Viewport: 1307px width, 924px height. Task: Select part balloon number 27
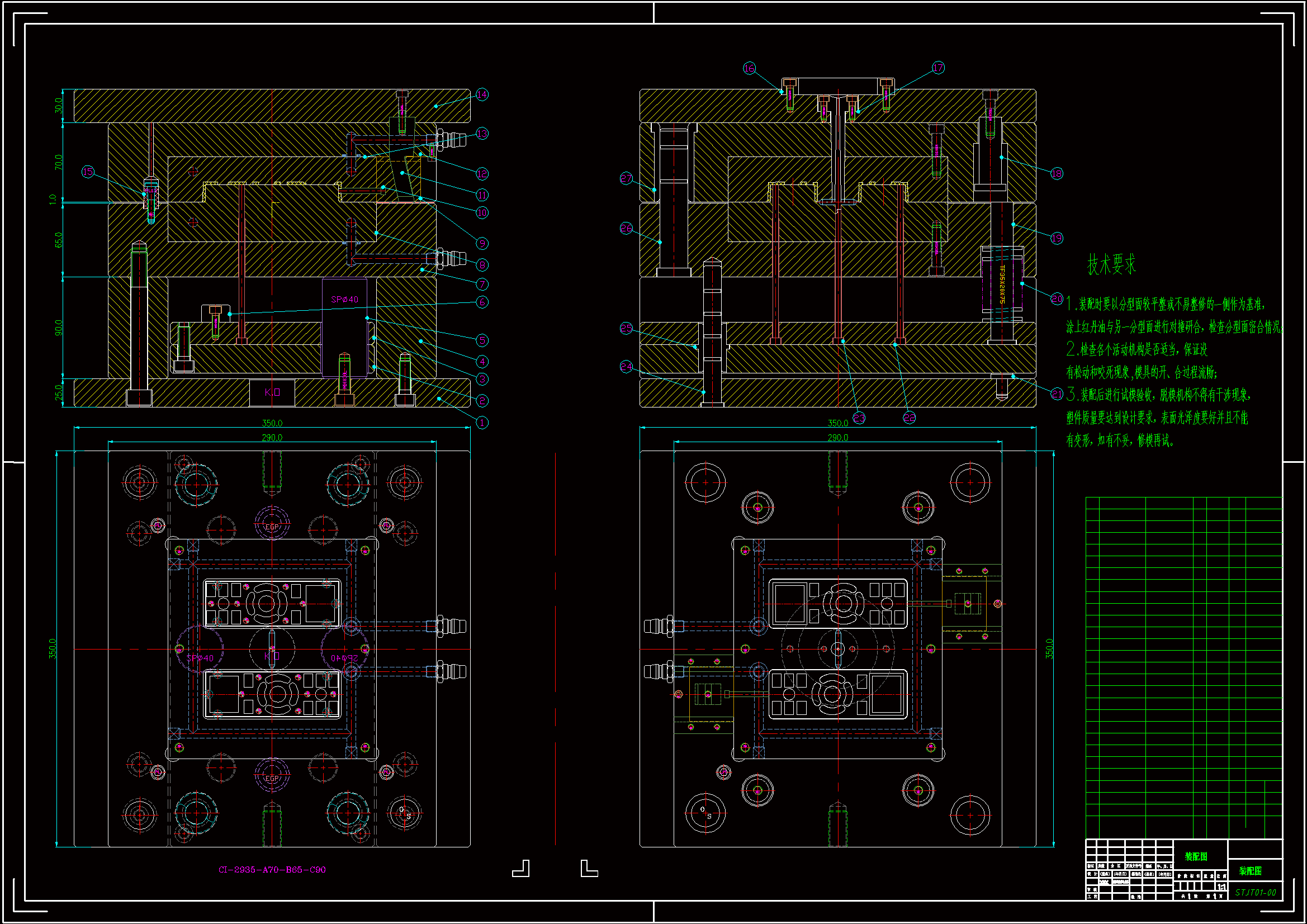coord(626,179)
